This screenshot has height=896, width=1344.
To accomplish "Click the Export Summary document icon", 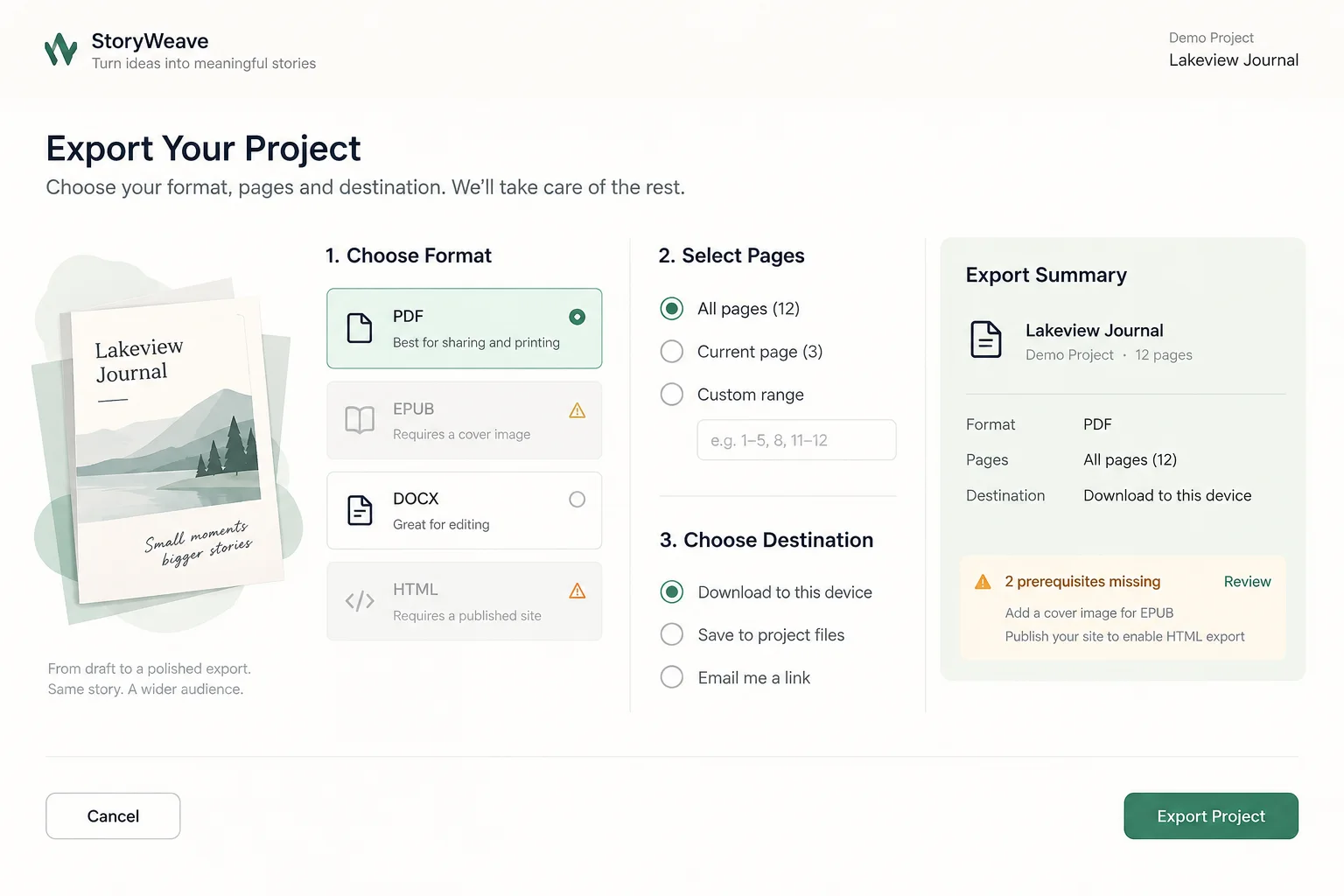I will (986, 339).
